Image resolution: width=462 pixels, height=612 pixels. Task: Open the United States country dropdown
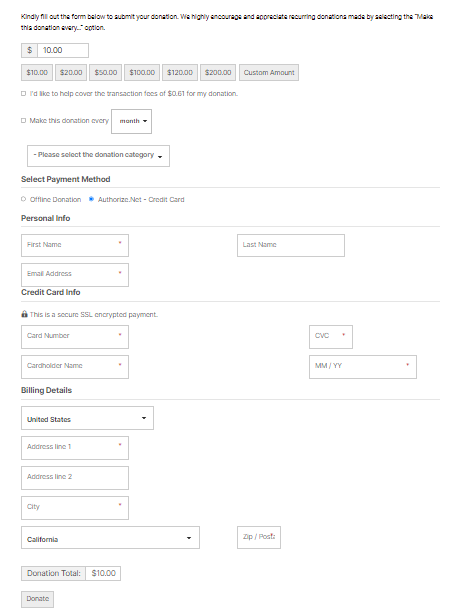(87, 418)
